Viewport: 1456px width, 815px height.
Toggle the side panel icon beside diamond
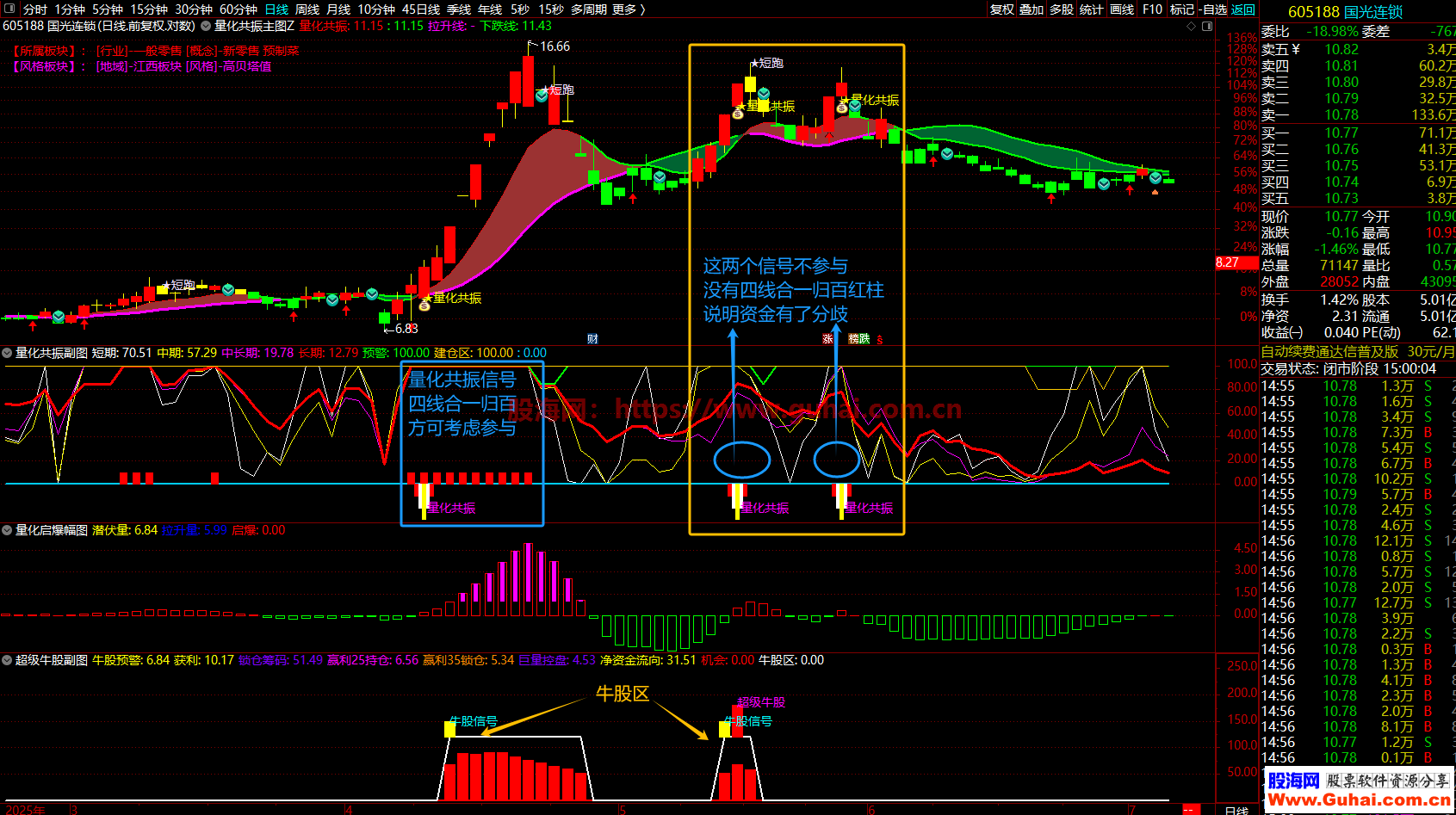pos(1207,26)
